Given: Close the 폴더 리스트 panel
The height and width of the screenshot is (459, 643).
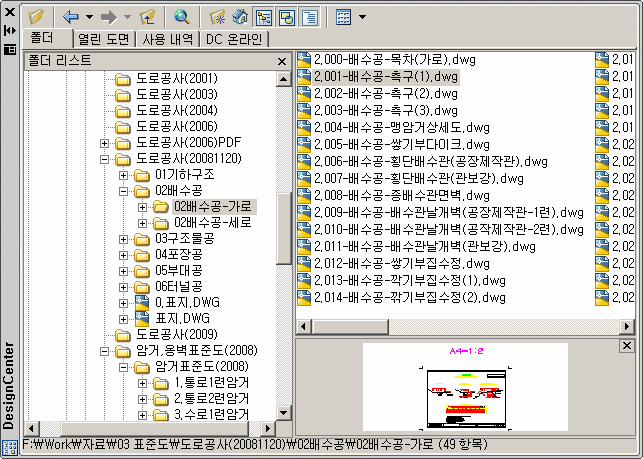Looking at the screenshot, I should [x=282, y=62].
